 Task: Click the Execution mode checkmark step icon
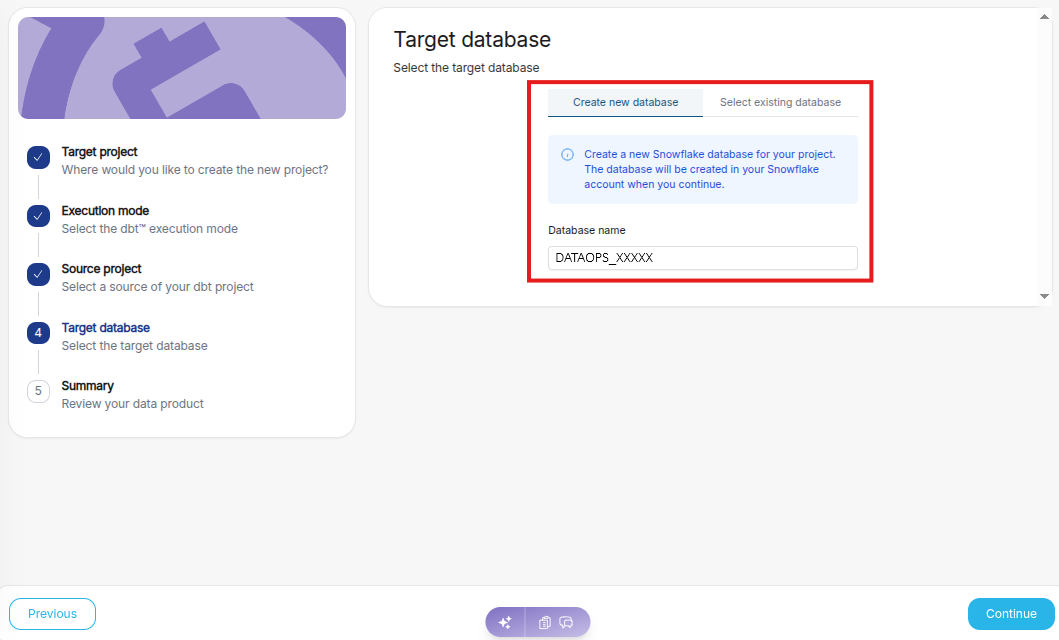(x=38, y=216)
